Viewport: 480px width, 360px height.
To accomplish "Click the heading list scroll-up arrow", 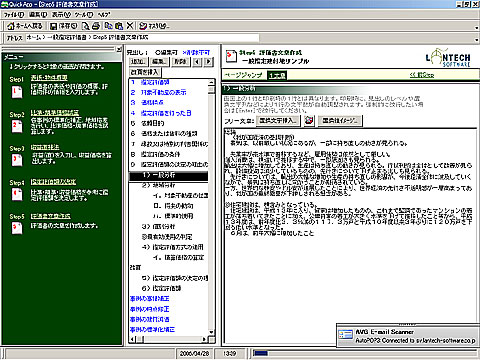I will pyautogui.click(x=211, y=83).
